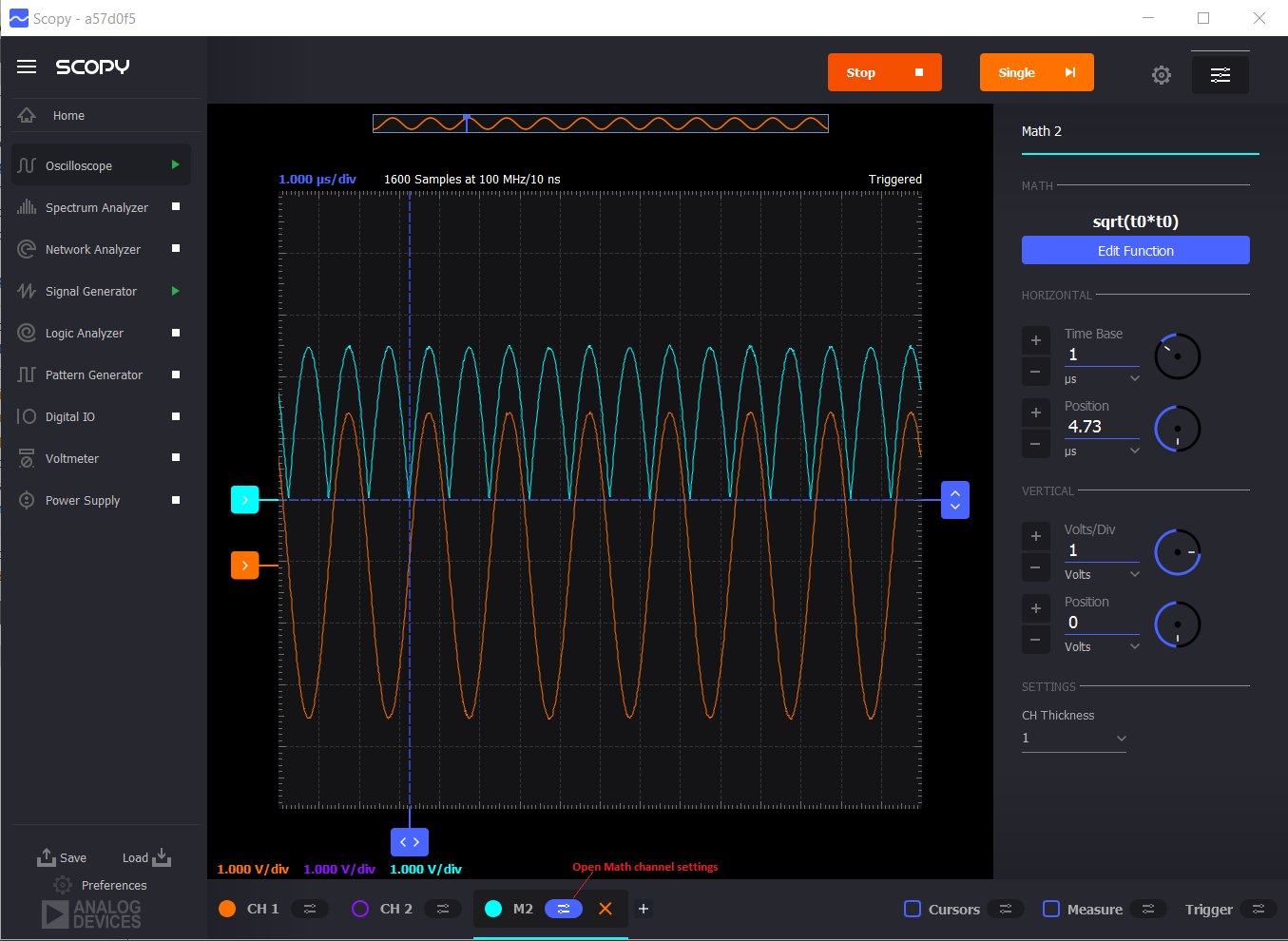The width and height of the screenshot is (1288, 941).
Task: Toggle Oscilloscope run state green arrow
Action: [175, 164]
